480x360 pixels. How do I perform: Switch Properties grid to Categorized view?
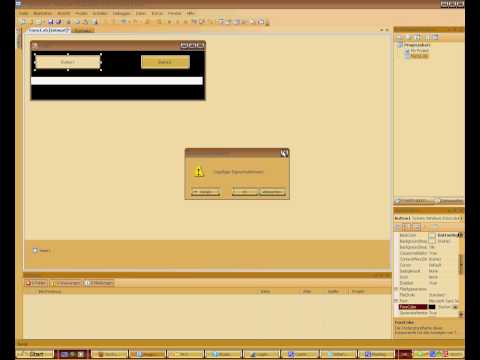pyautogui.click(x=398, y=227)
